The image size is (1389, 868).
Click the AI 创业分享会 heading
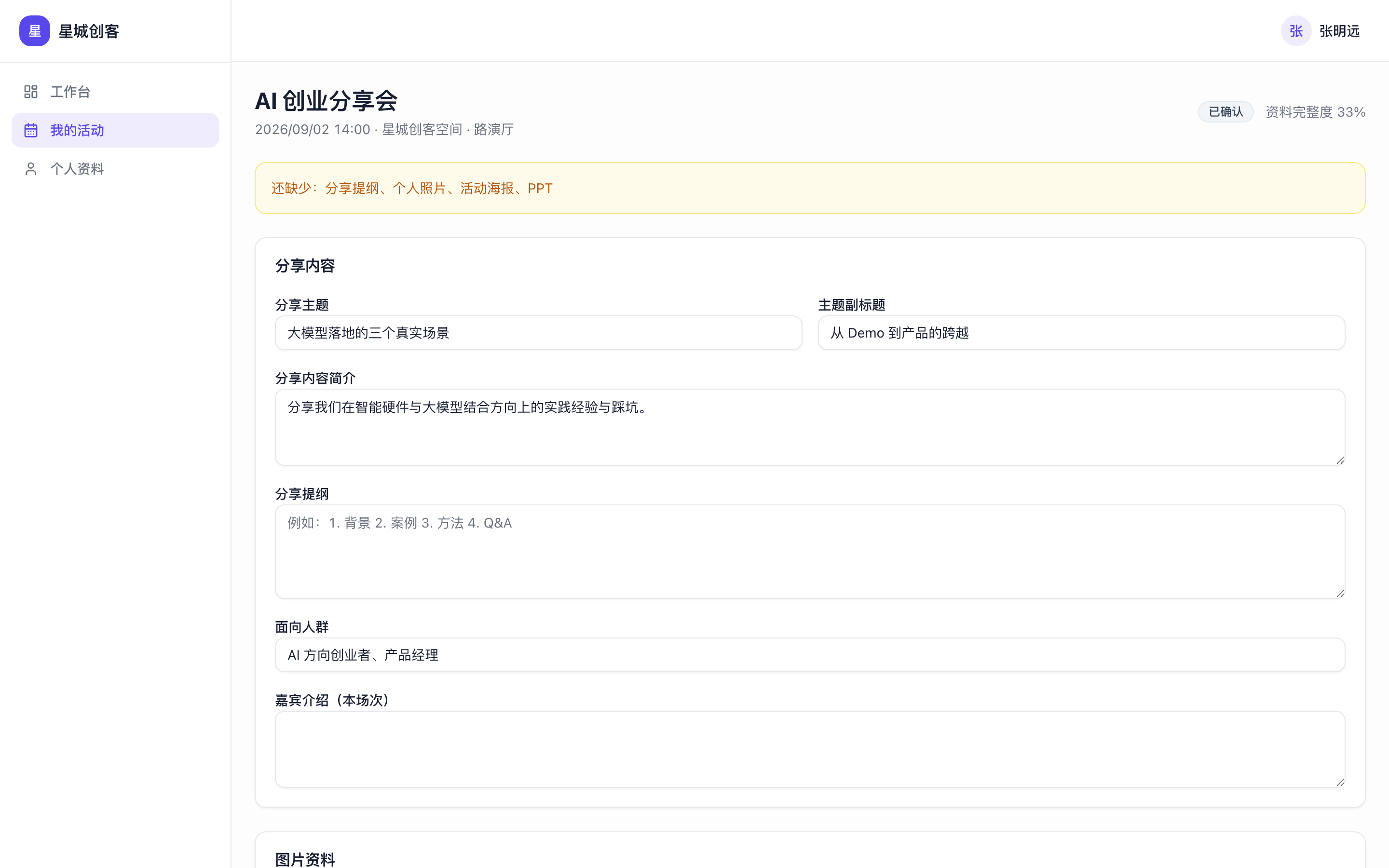(x=326, y=101)
